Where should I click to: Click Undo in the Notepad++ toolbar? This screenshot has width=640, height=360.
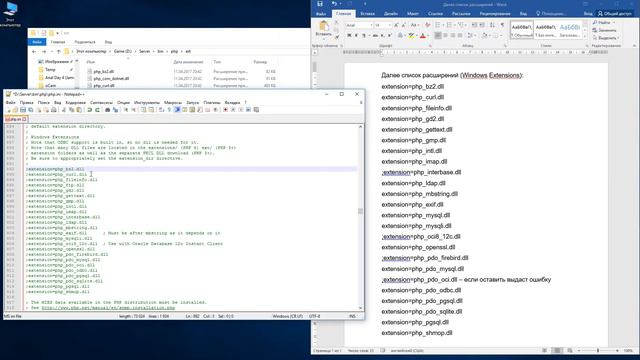90,110
